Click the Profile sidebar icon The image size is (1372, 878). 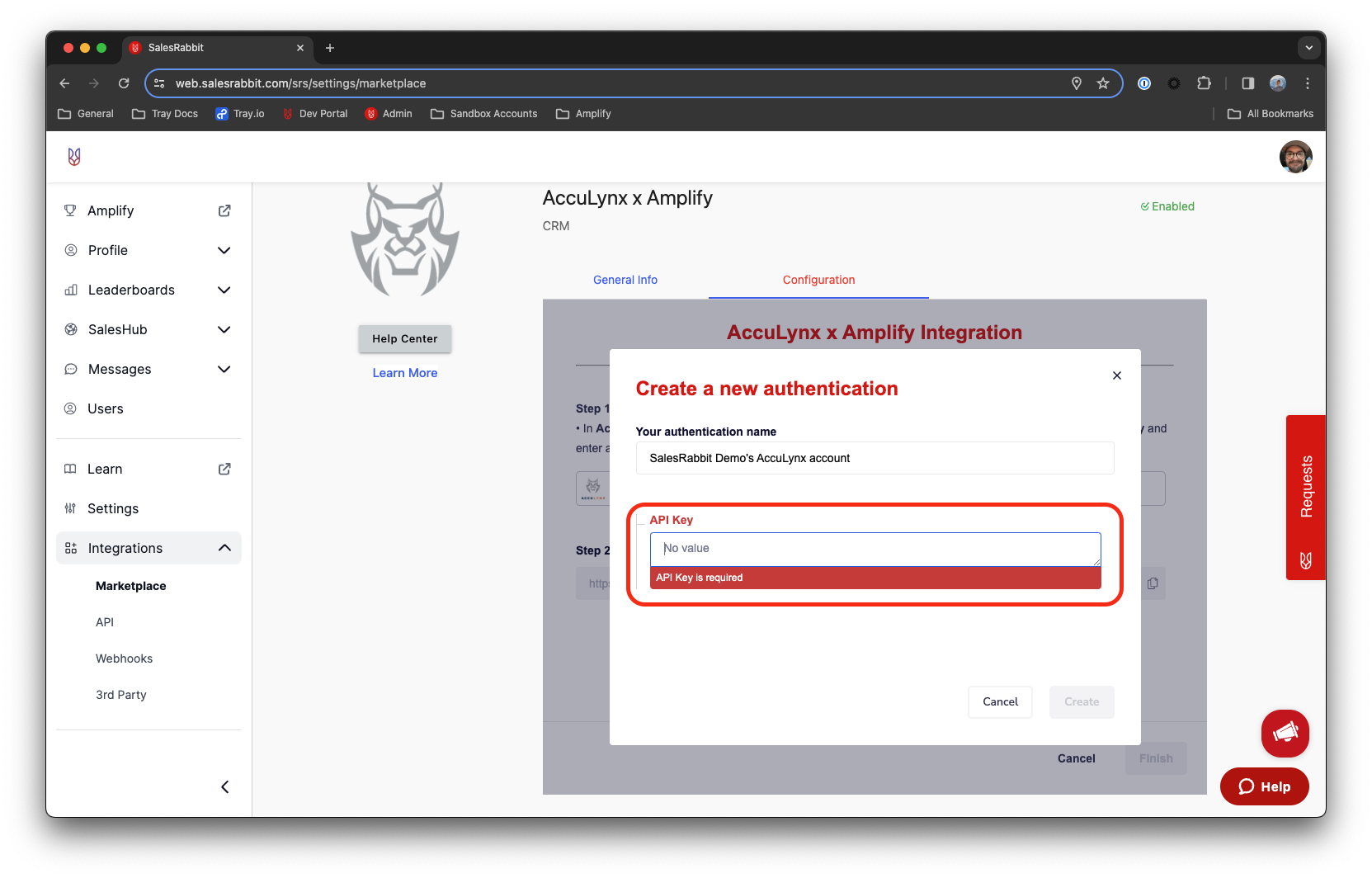71,250
